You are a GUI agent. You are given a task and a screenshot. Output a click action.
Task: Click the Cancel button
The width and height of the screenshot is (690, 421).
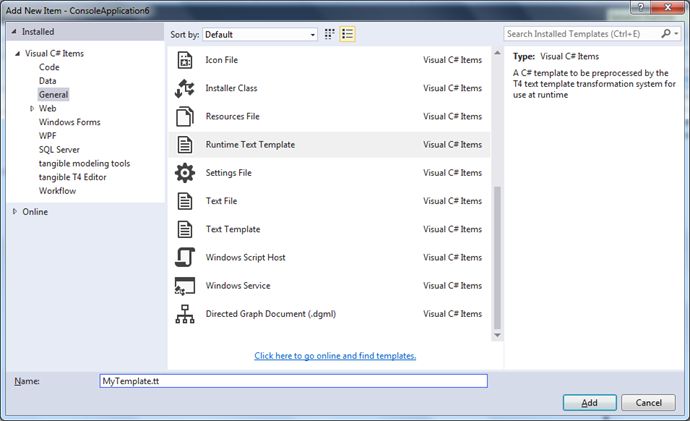[648, 403]
